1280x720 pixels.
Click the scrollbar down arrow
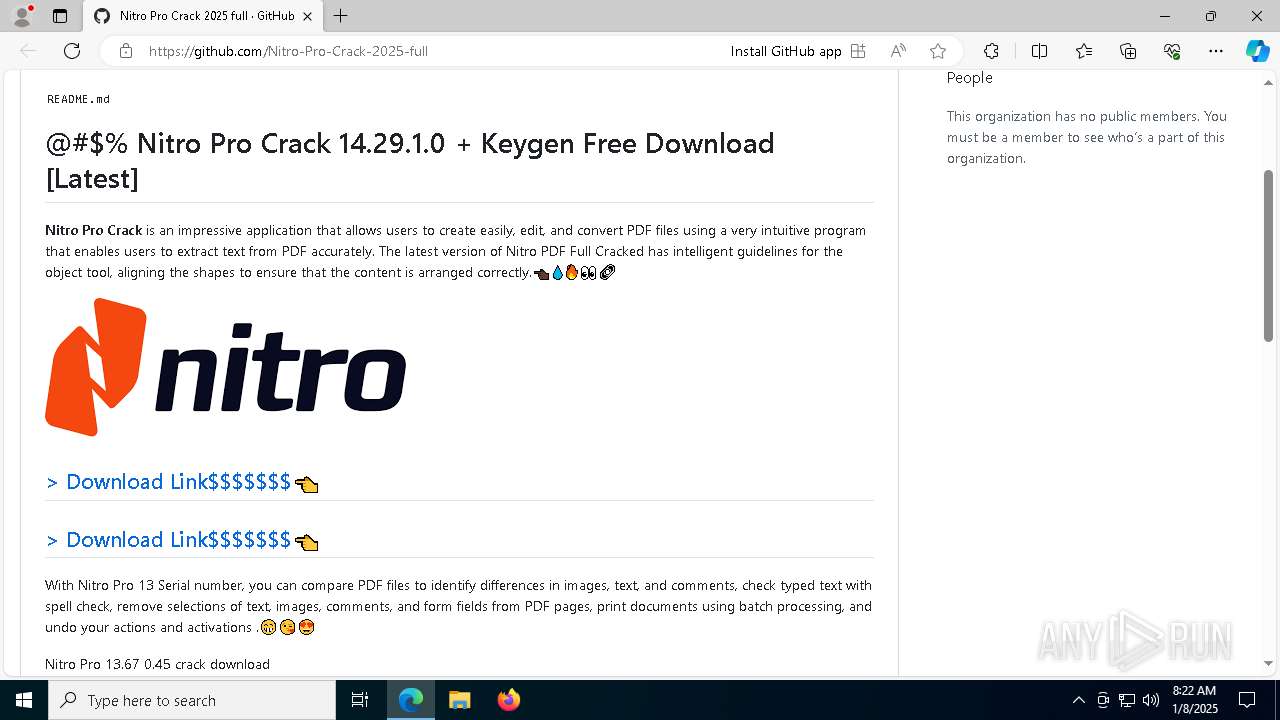click(x=1268, y=663)
